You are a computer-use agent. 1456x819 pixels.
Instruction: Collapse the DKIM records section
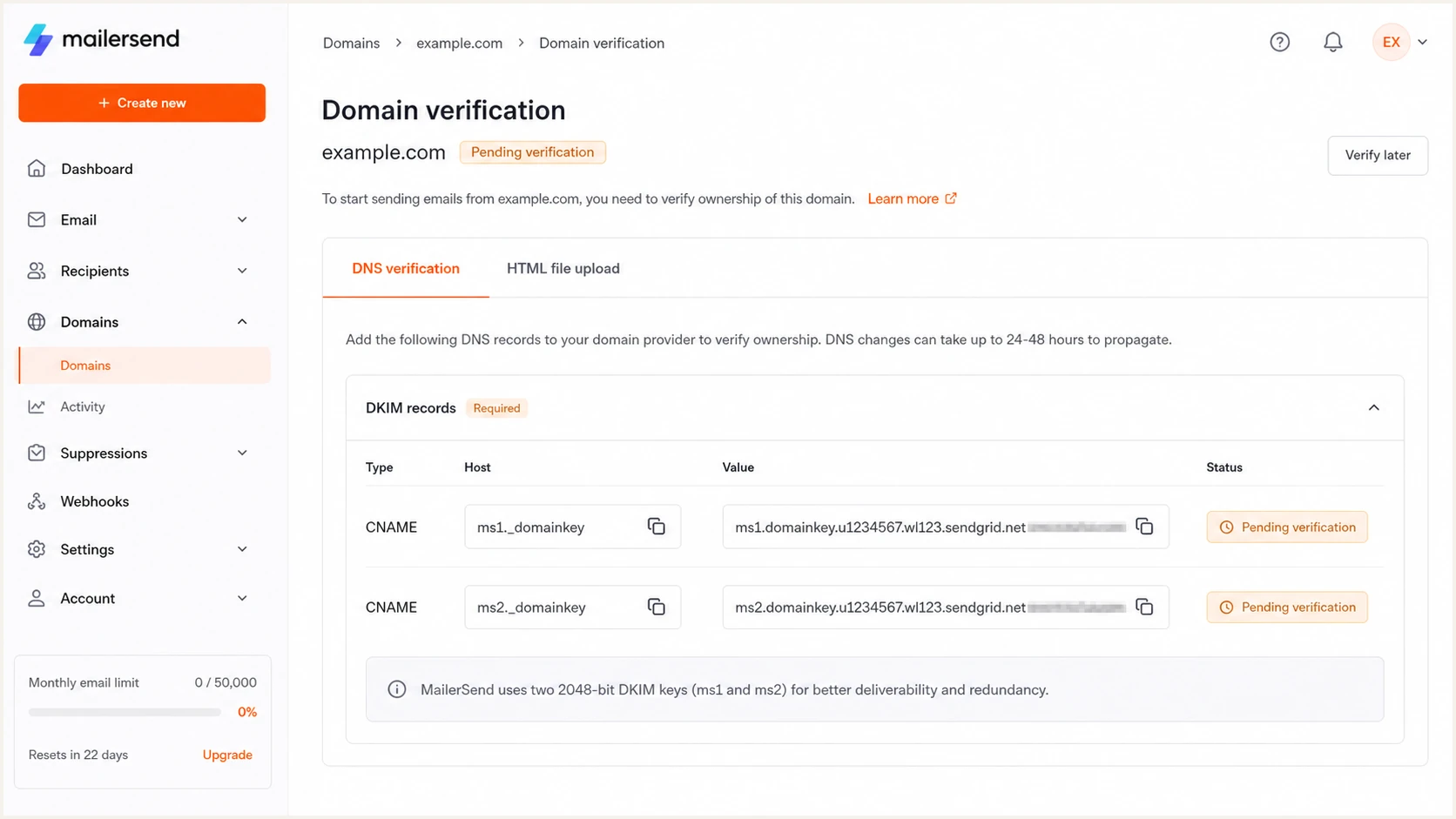point(1373,407)
